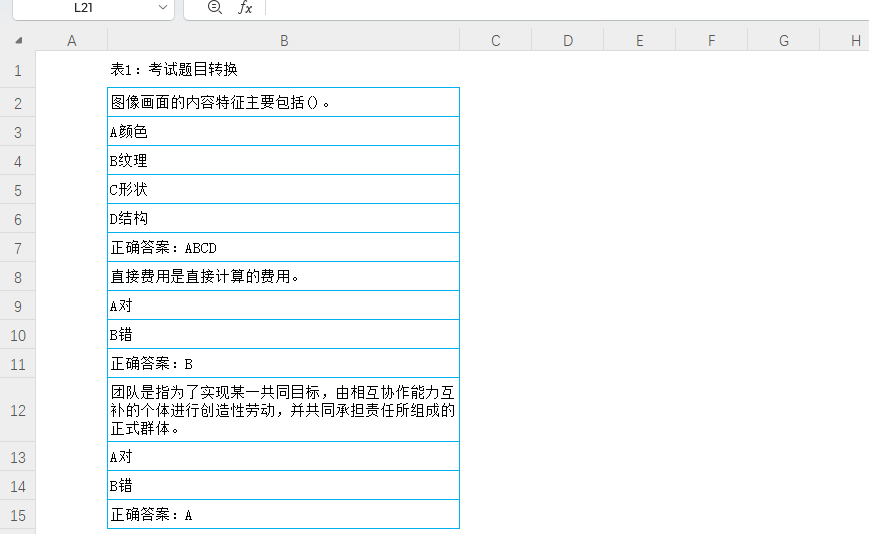Select row 9 header
Screen dimensions: 869x534
pos(18,306)
